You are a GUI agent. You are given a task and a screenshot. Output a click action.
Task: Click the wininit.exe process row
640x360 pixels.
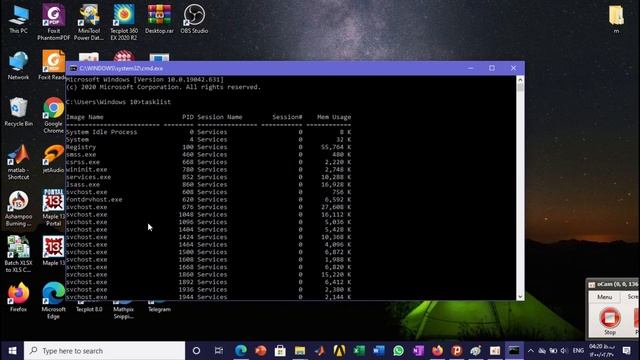click(208, 169)
